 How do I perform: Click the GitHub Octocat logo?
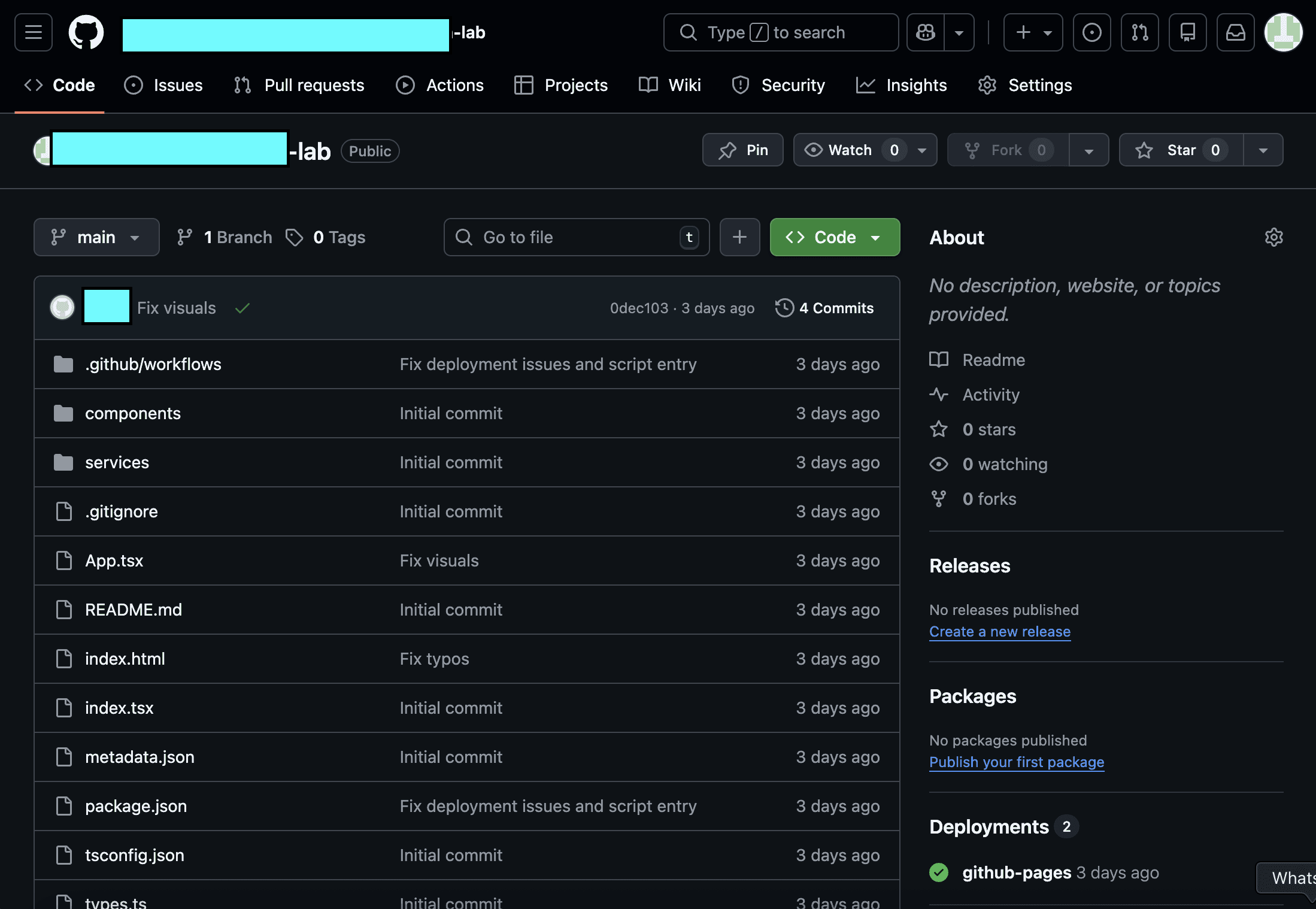pyautogui.click(x=86, y=32)
